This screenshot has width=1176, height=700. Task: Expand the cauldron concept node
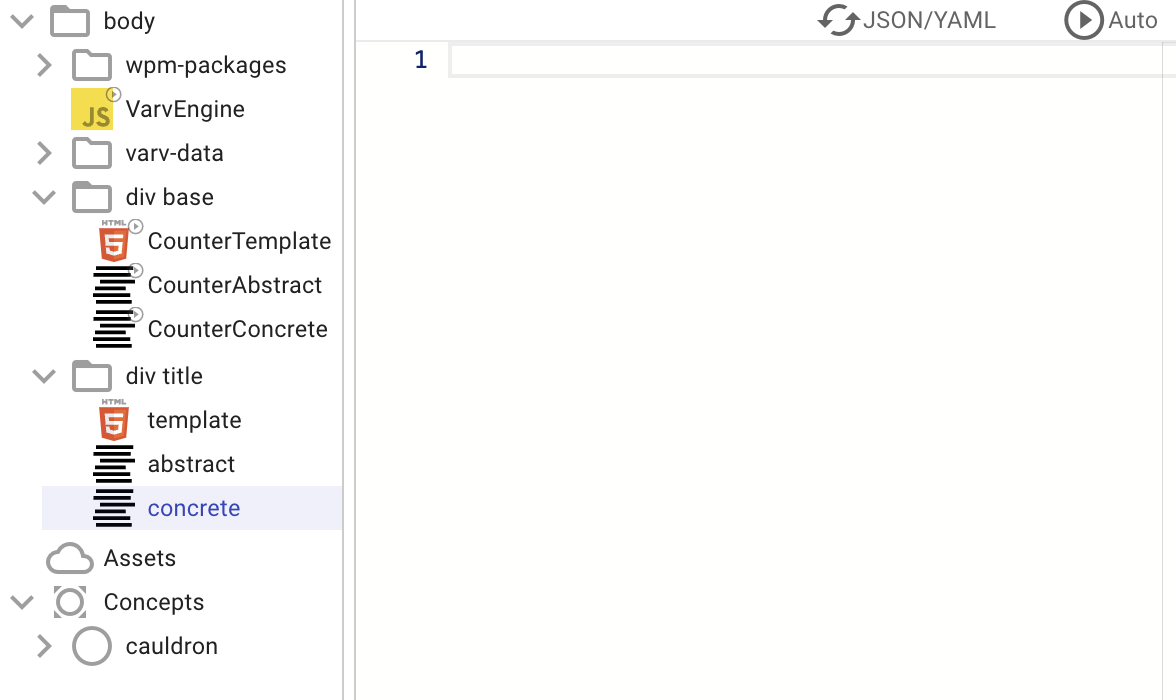coord(44,646)
